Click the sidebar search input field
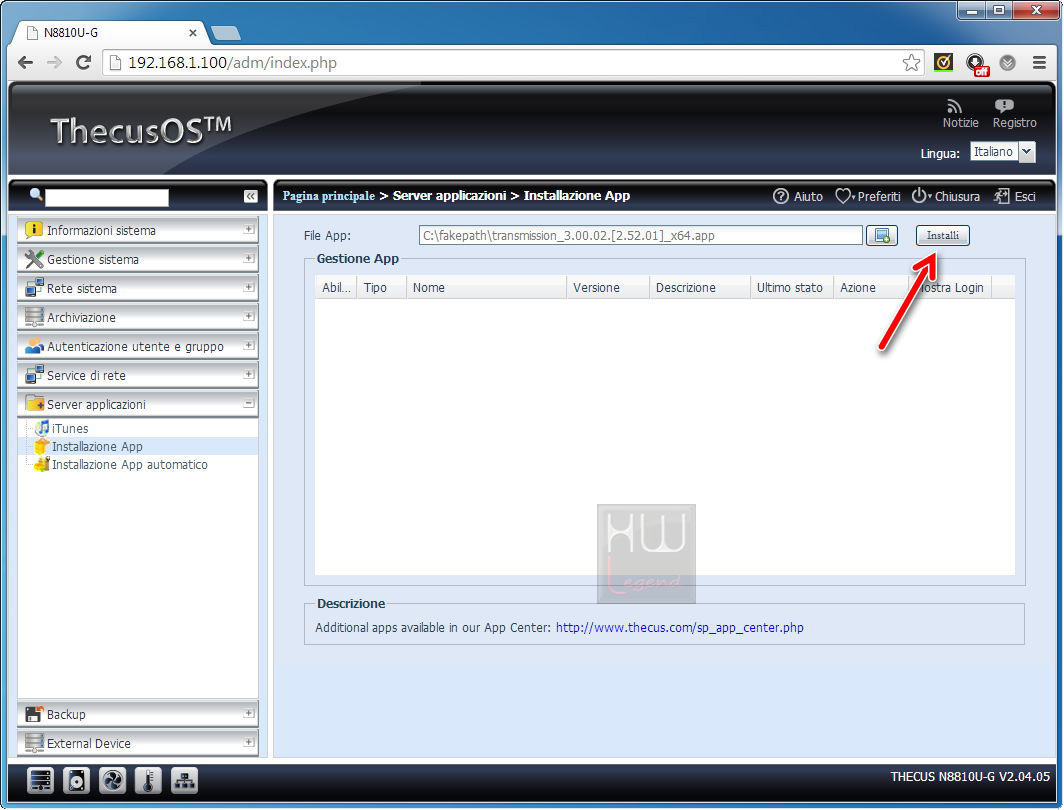Image resolution: width=1064 pixels, height=810 pixels. click(x=107, y=197)
